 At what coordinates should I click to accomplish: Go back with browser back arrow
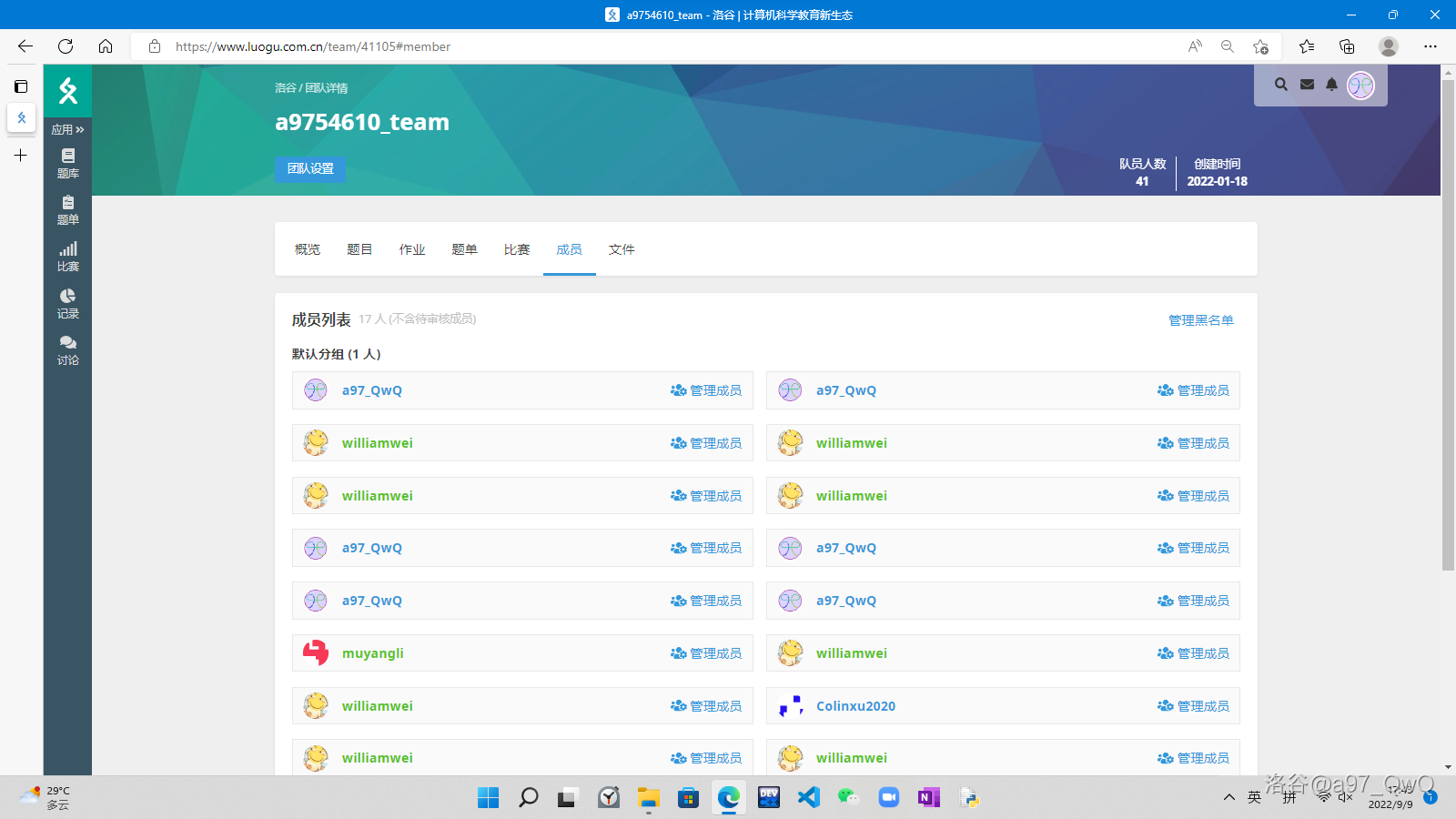pyautogui.click(x=25, y=46)
